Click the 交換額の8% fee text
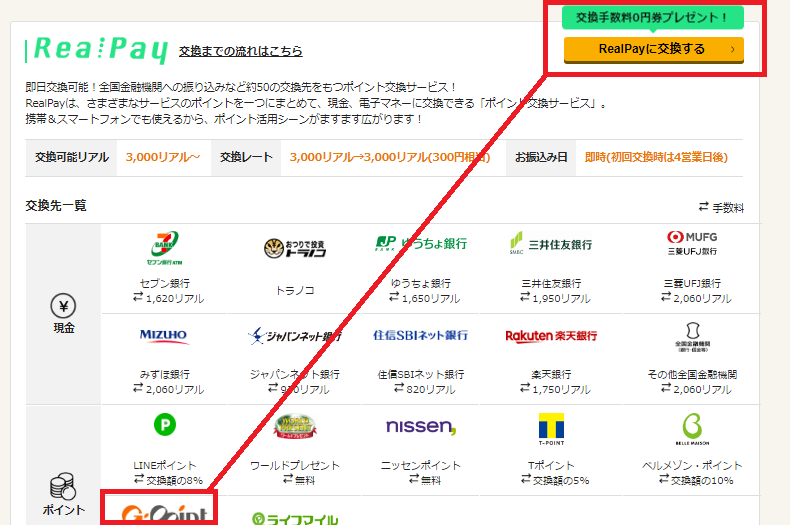790x525 pixels. 174,480
